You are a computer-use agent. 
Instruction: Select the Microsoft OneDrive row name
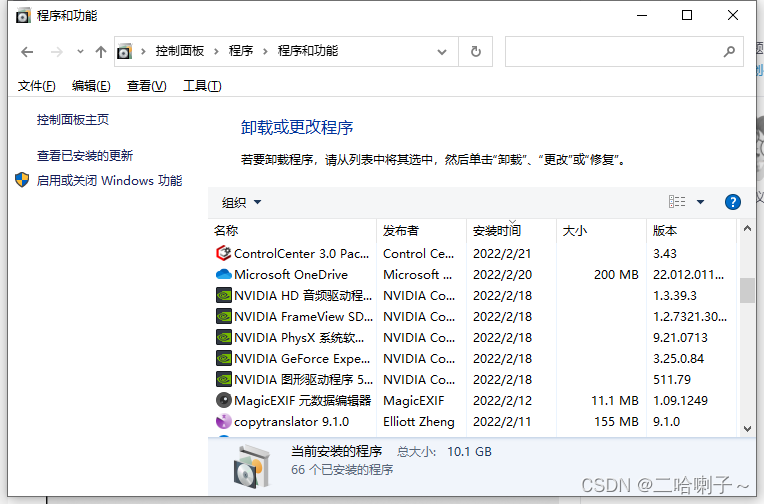coord(291,274)
